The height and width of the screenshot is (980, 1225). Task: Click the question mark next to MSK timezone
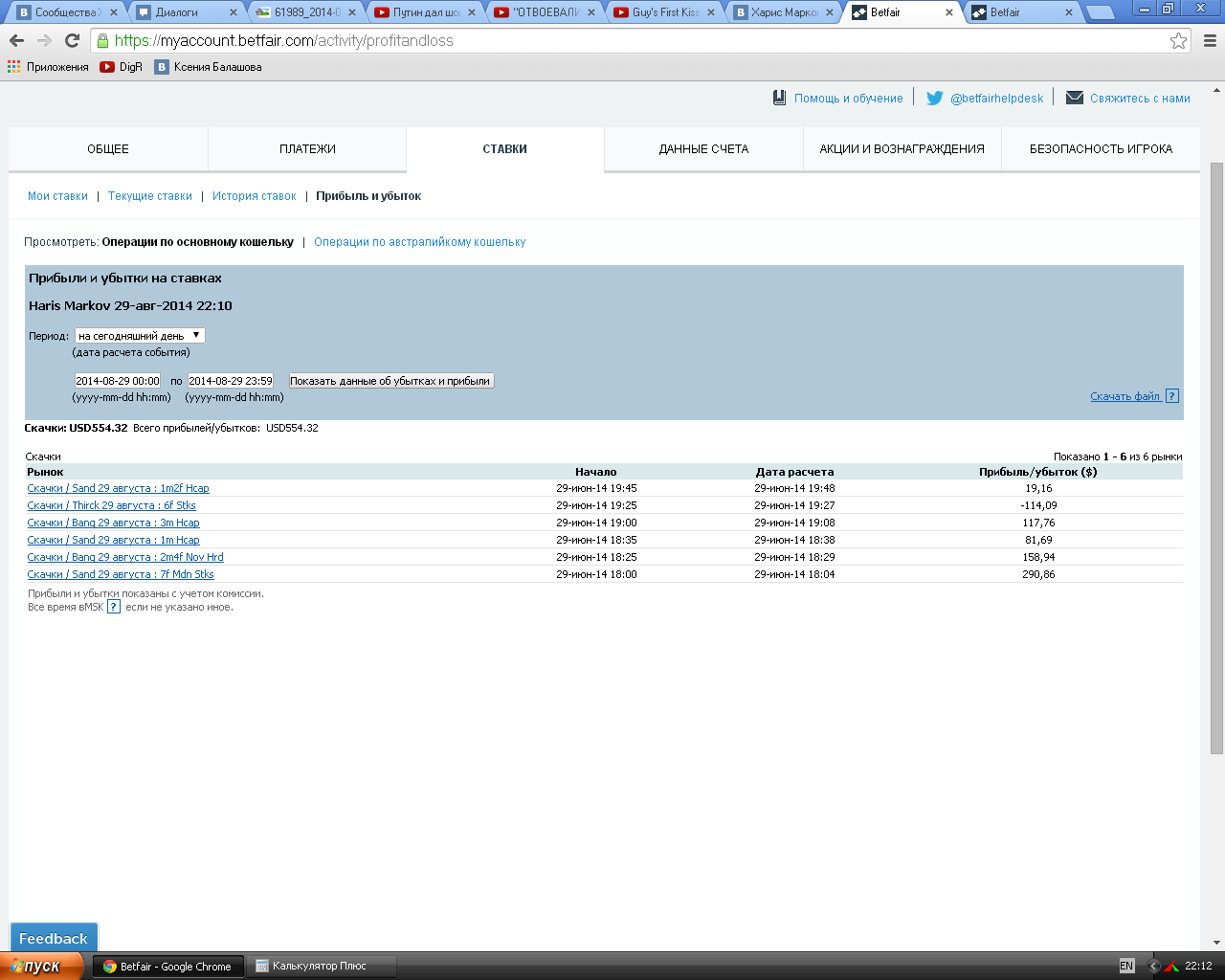[x=114, y=607]
